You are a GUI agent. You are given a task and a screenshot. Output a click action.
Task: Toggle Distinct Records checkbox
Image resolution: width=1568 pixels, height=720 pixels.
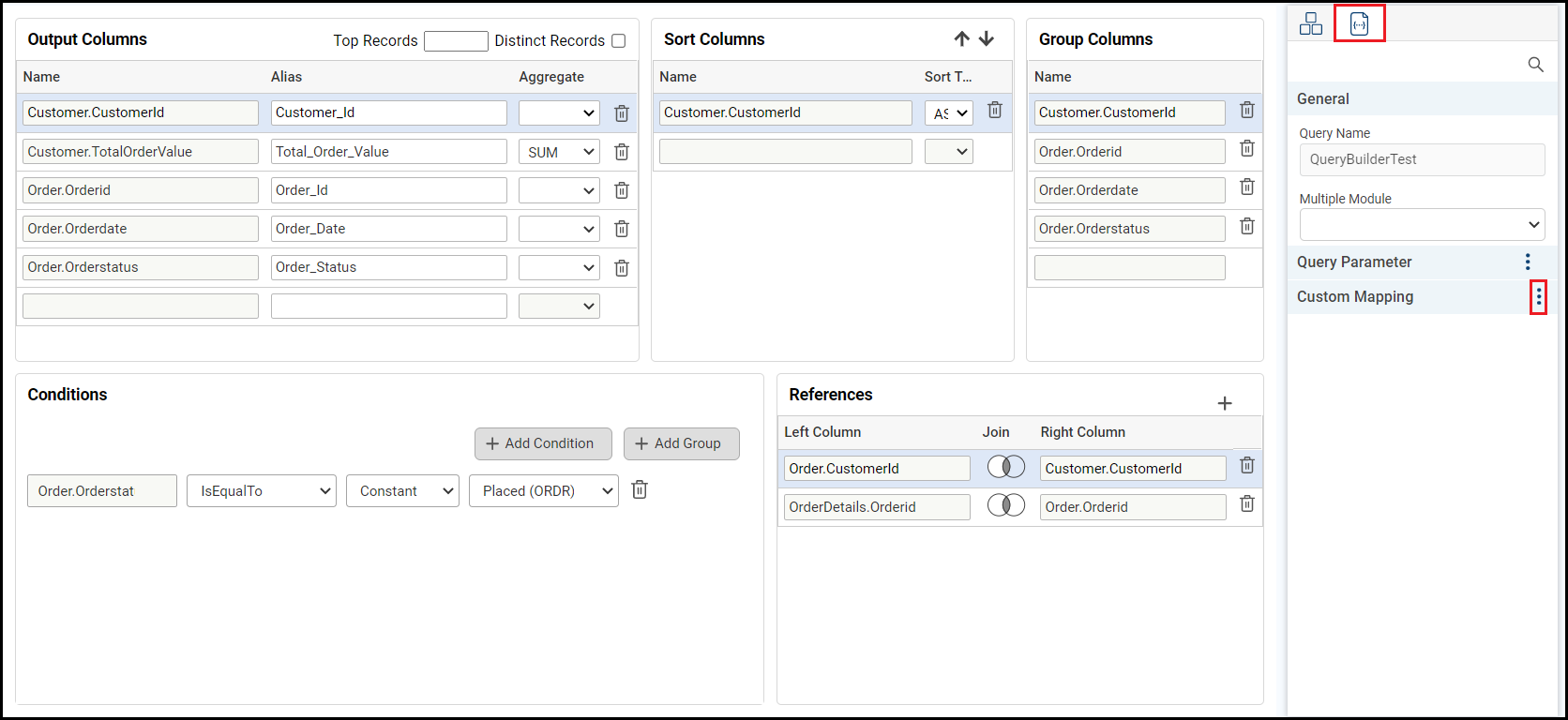pyautogui.click(x=619, y=40)
